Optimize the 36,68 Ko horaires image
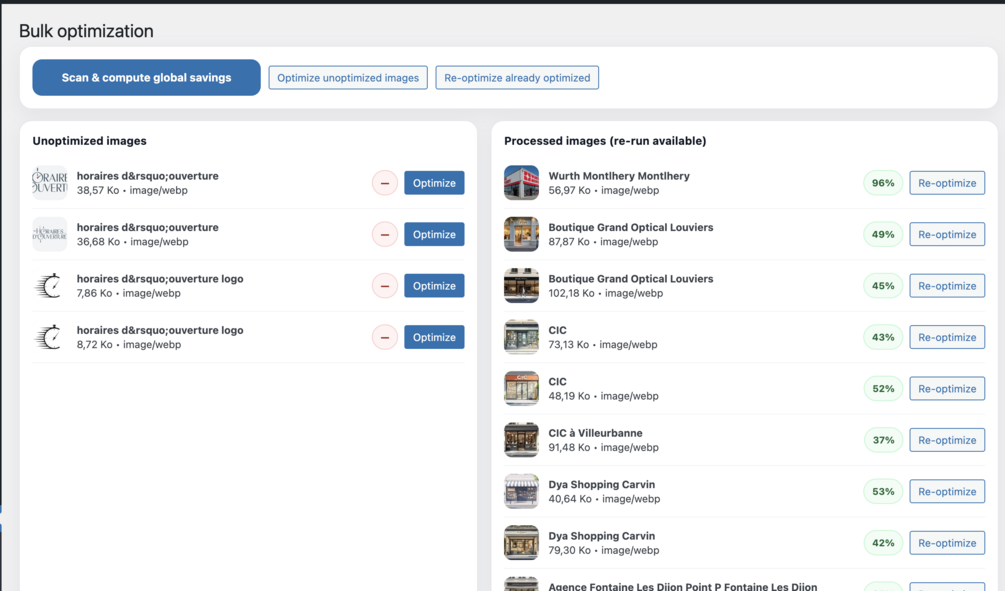Image resolution: width=1005 pixels, height=591 pixels. (434, 235)
